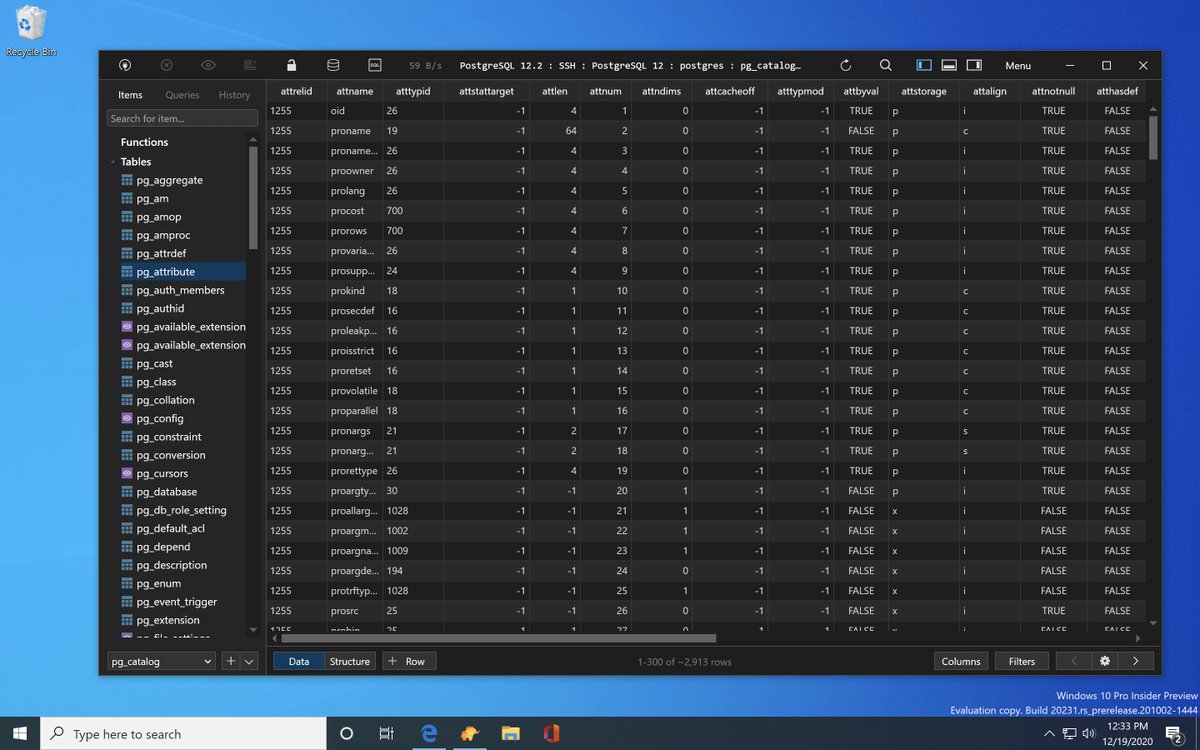Open the SQL query editor icon
This screenshot has height=750, width=1200.
click(375, 65)
